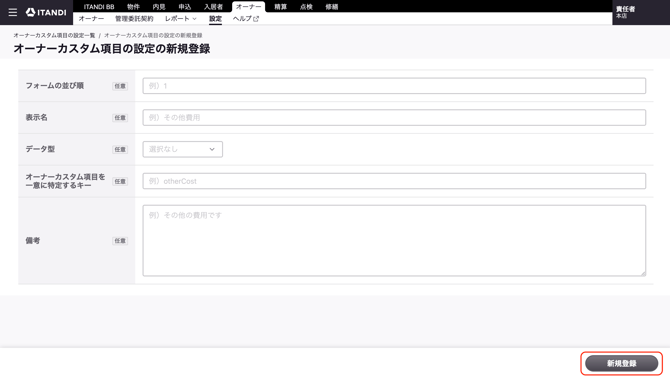Open the データ型 dropdown
The image size is (670, 378).
tap(182, 149)
